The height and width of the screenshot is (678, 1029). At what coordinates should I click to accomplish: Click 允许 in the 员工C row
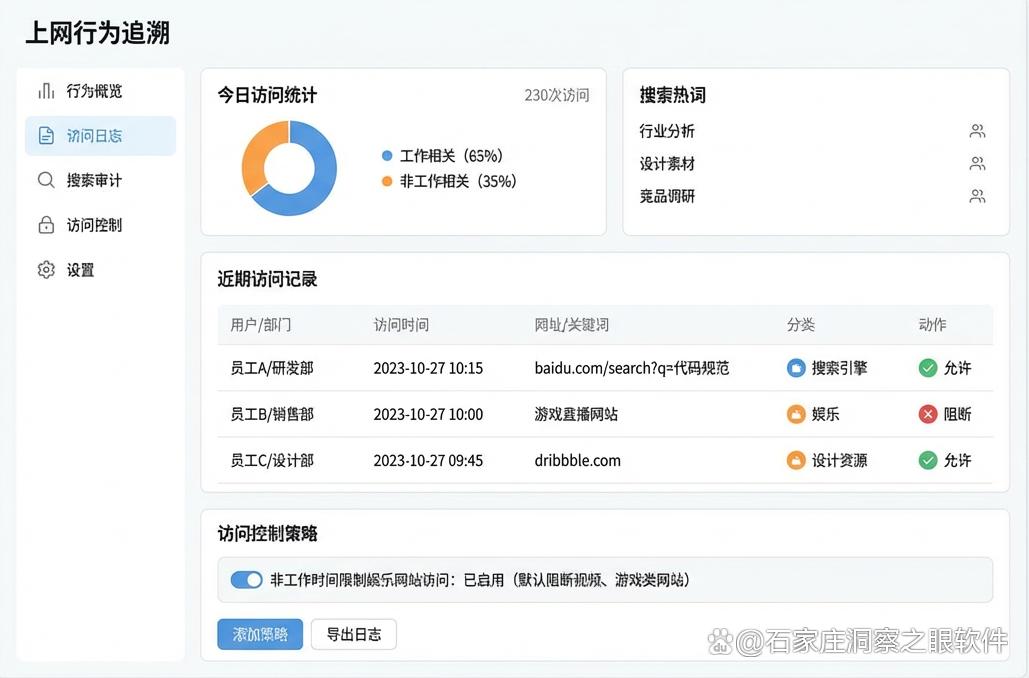(957, 460)
